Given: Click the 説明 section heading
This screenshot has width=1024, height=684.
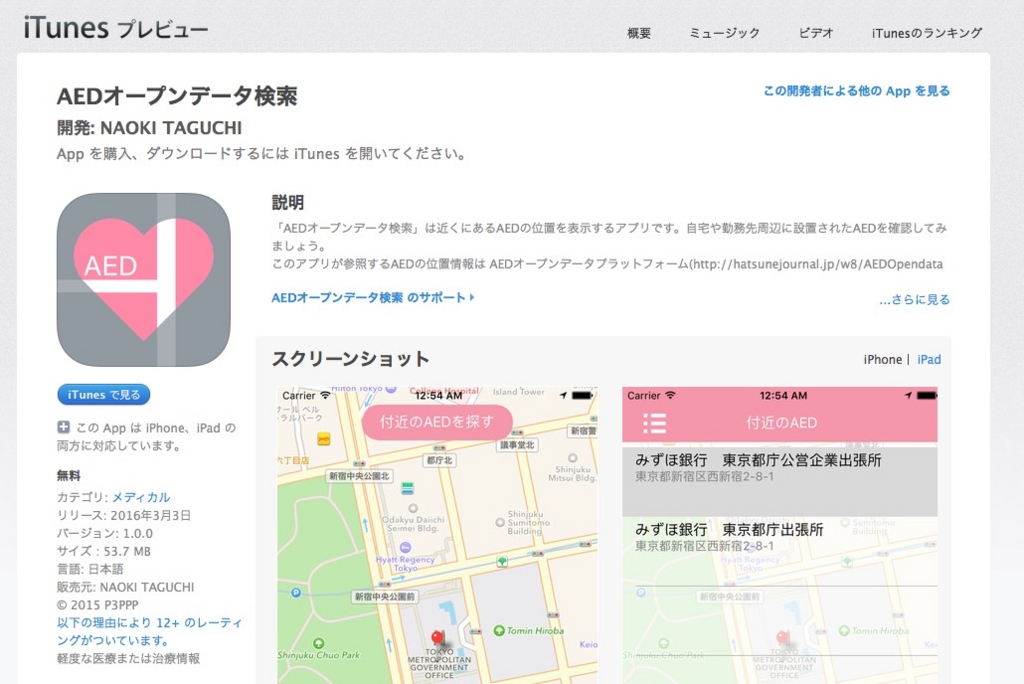Looking at the screenshot, I should [x=287, y=203].
